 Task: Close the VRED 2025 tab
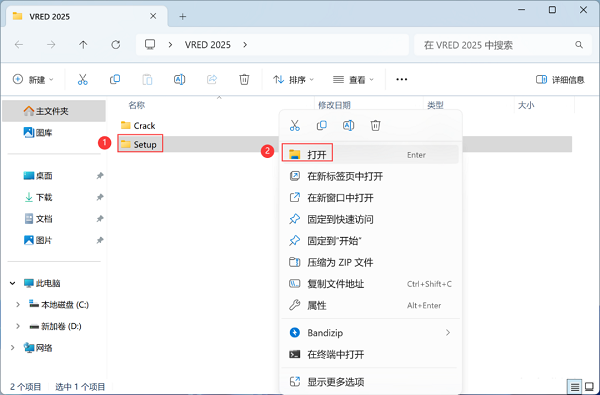pos(153,16)
